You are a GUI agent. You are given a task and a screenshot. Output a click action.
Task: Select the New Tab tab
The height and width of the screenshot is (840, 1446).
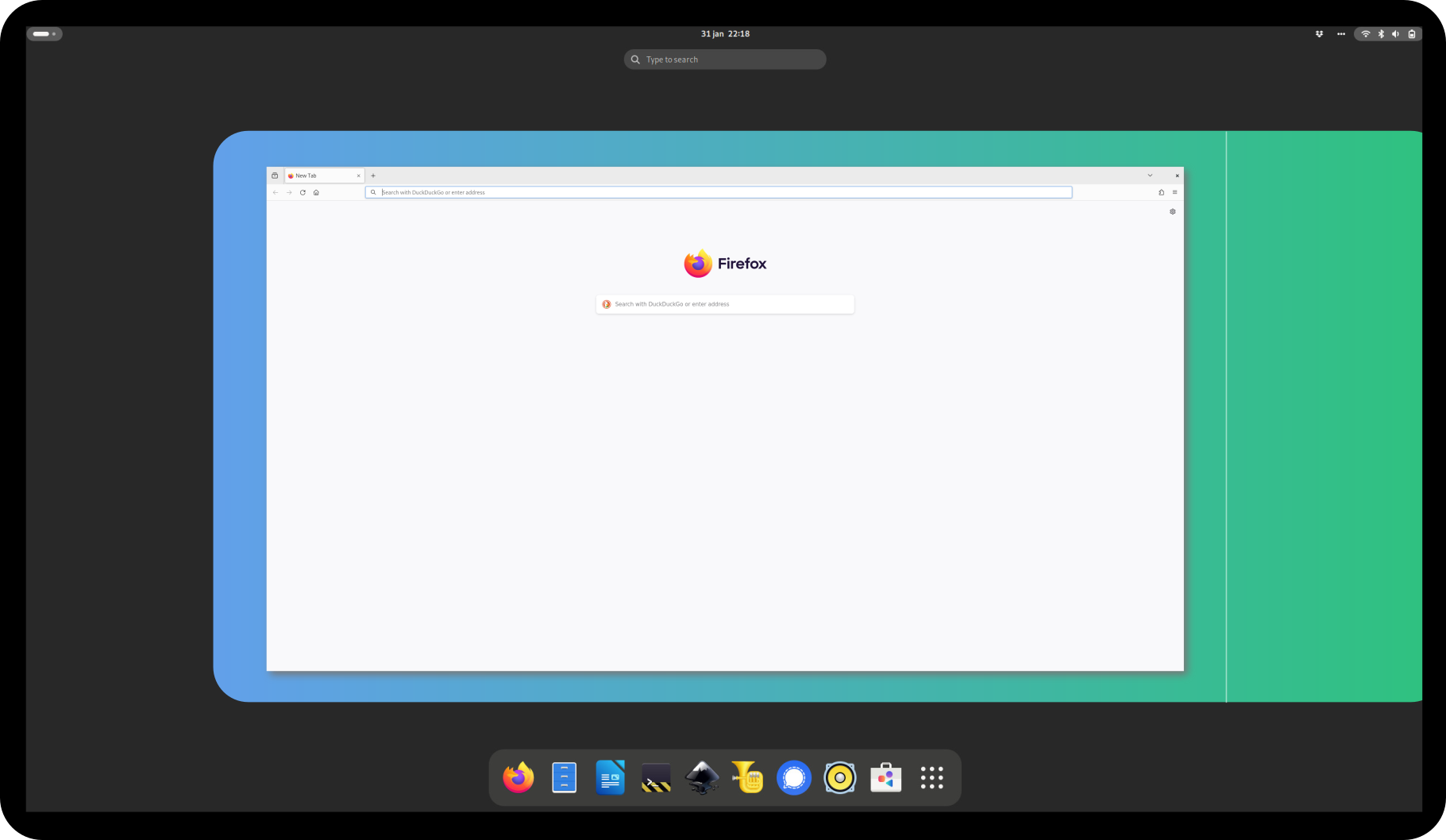click(324, 175)
